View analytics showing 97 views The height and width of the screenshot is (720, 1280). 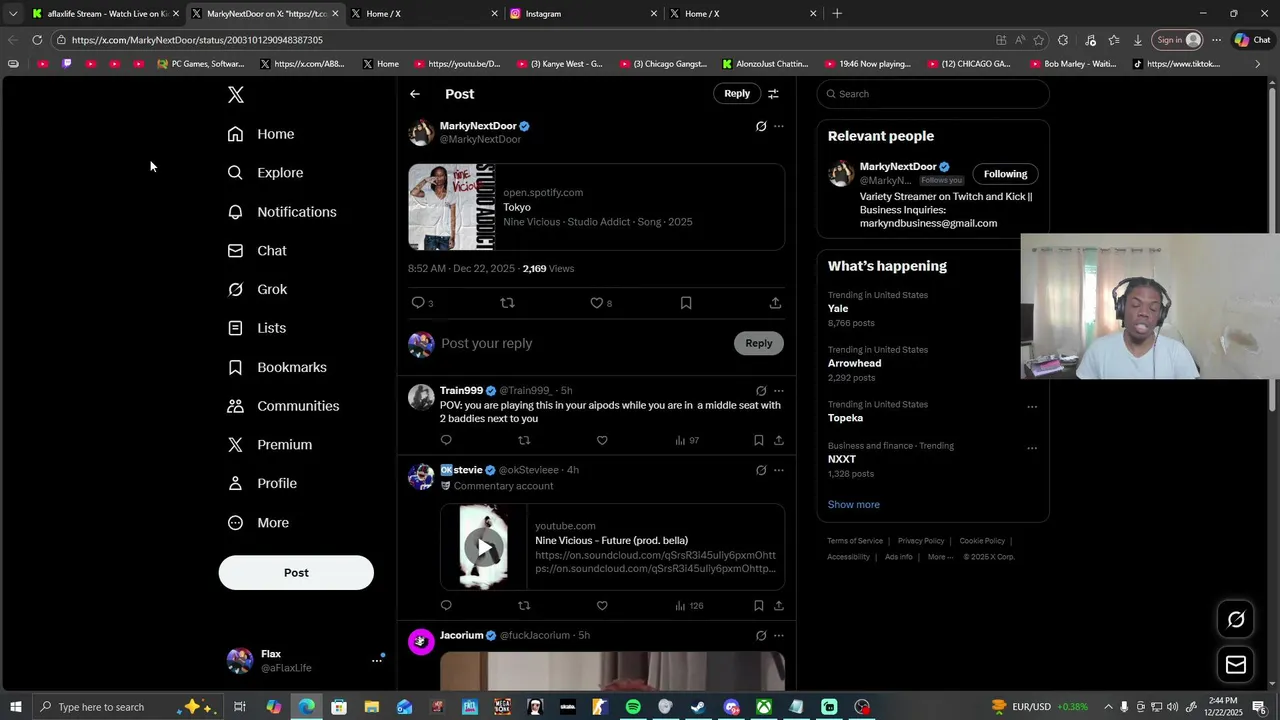point(687,440)
